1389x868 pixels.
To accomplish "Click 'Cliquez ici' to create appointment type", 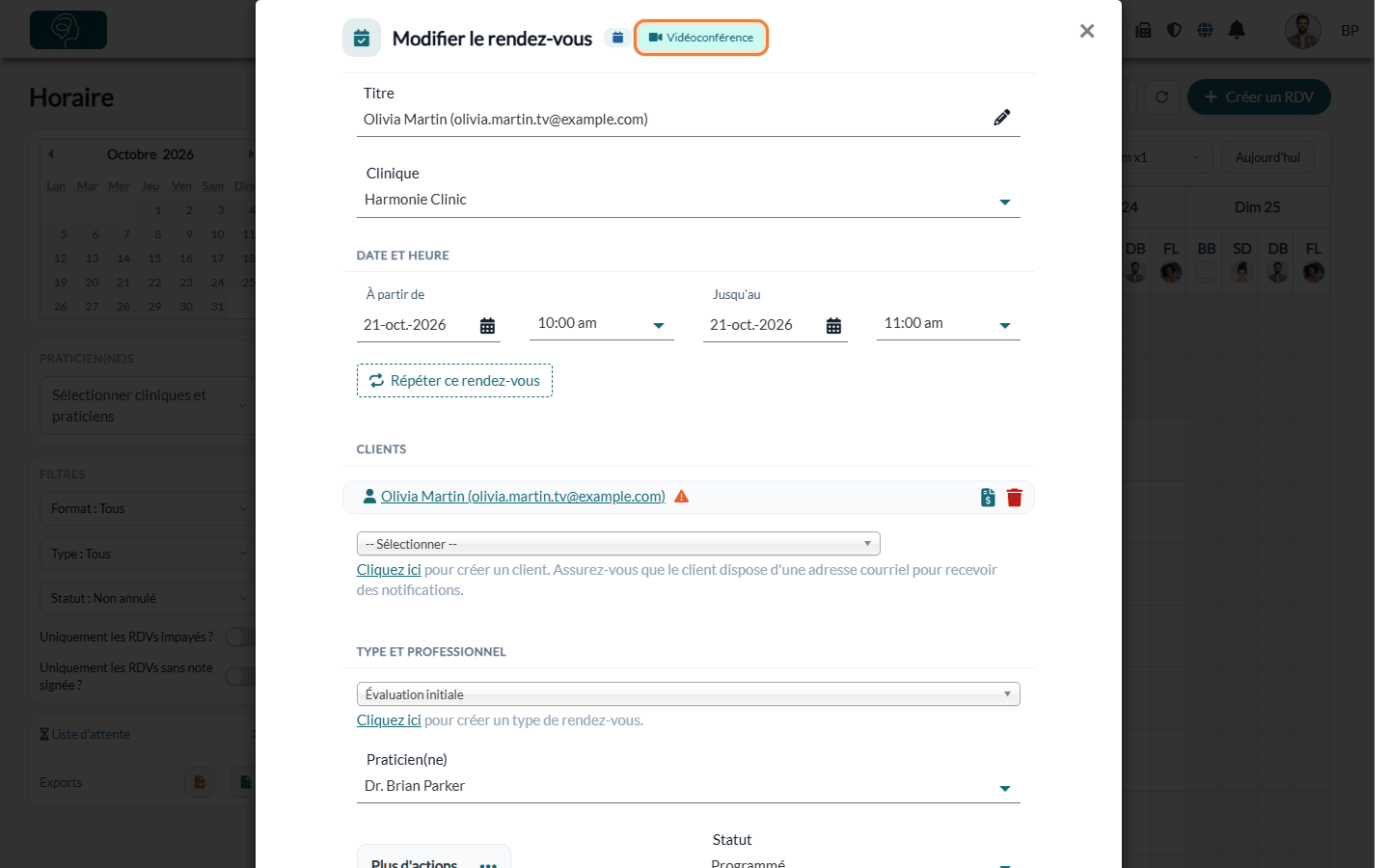I will [x=389, y=720].
